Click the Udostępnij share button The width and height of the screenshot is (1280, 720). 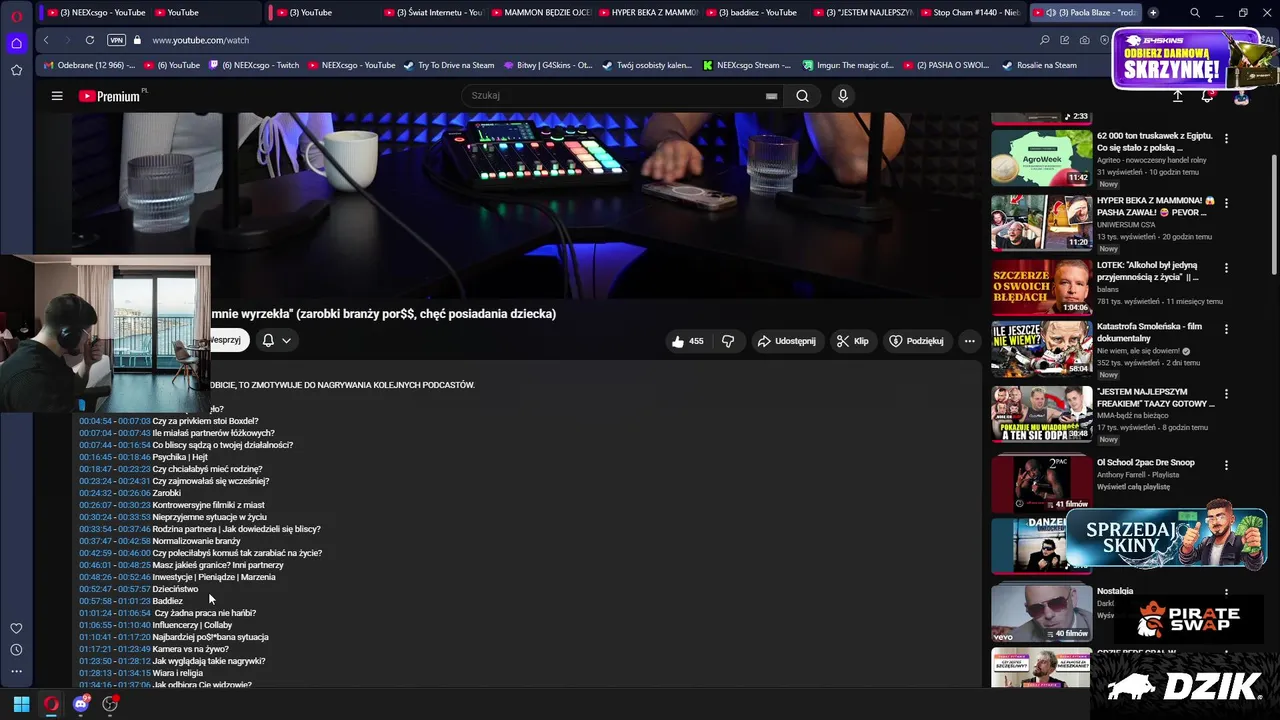pos(786,341)
